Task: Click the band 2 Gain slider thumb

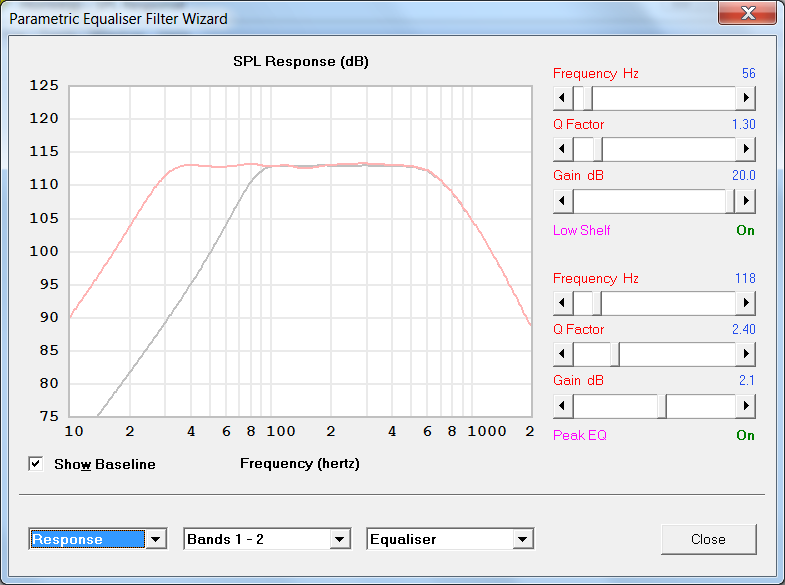Action: point(662,406)
